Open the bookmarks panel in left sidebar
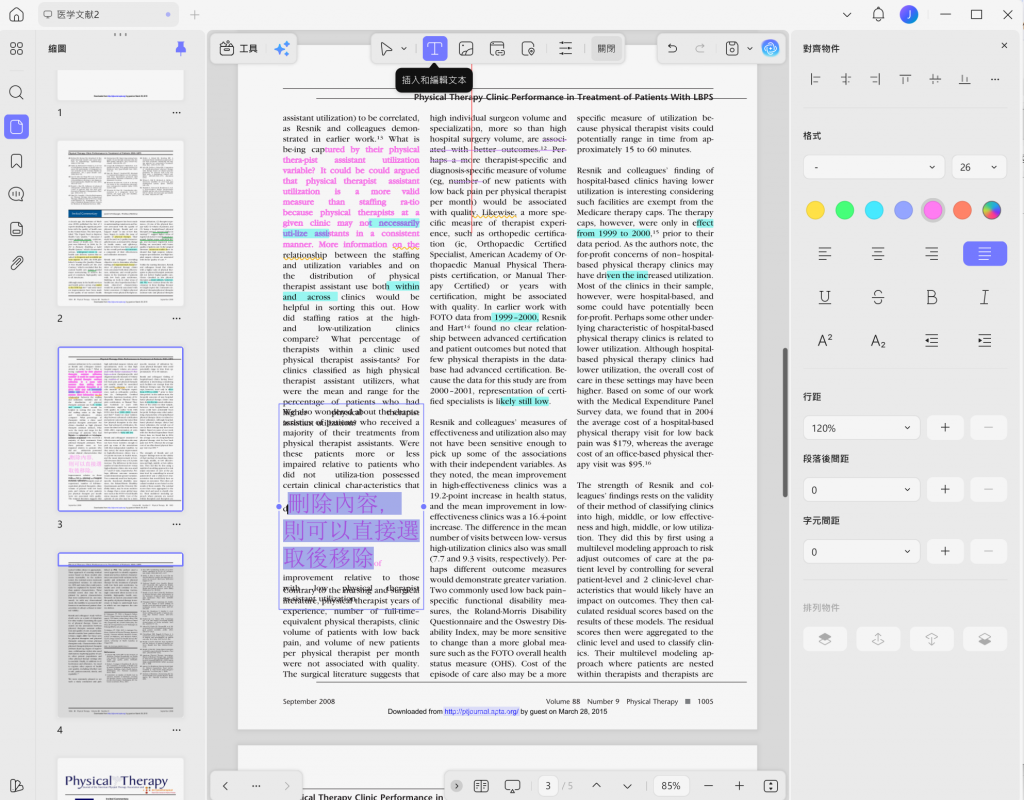1024x800 pixels. (16, 161)
